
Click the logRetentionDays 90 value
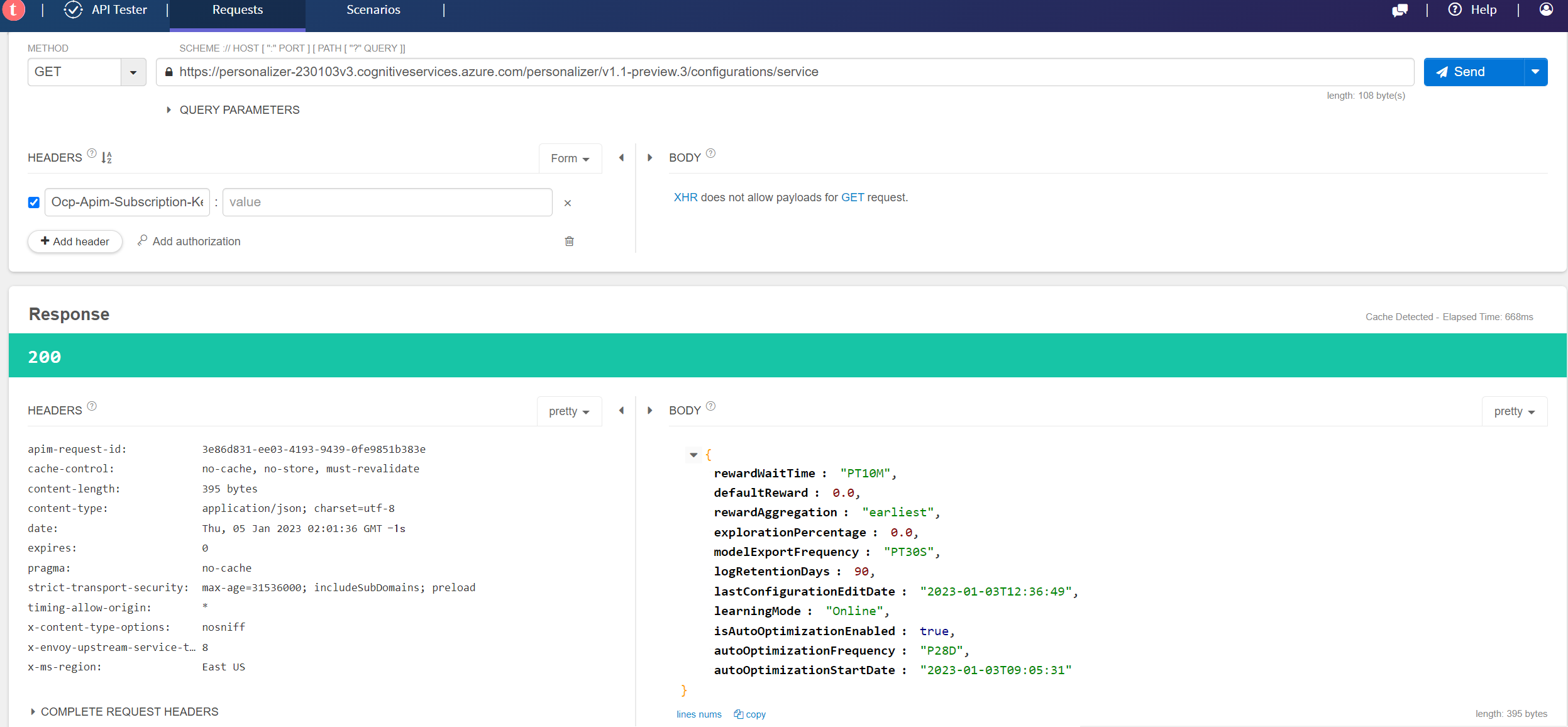[x=861, y=572]
